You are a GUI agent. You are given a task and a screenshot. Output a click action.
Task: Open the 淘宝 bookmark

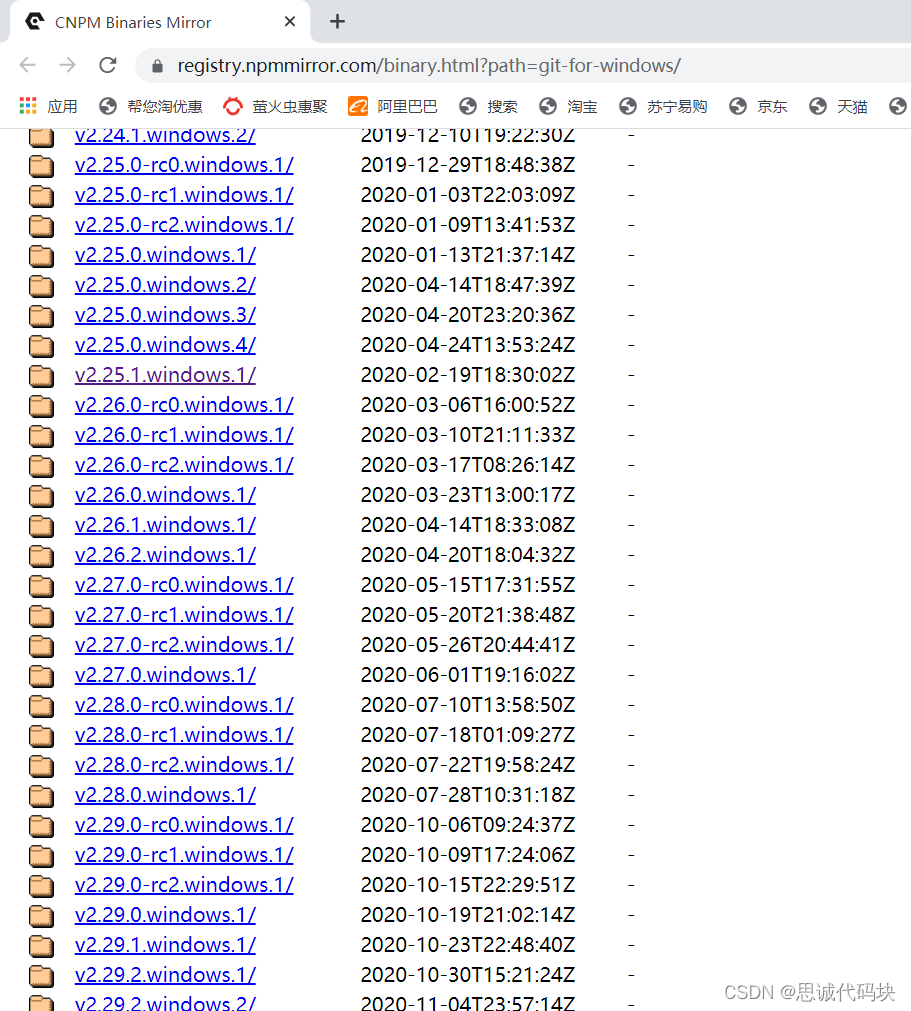coord(569,106)
